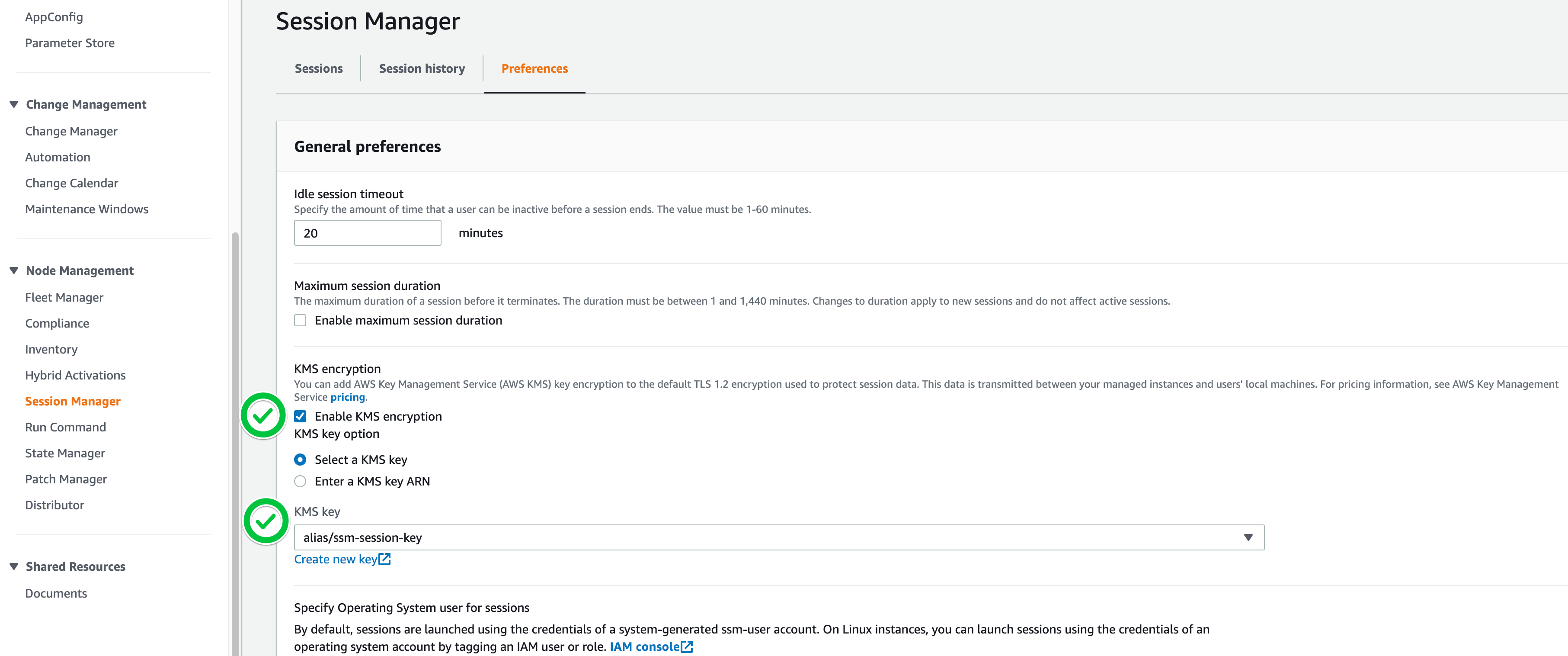Screen dimensions: 1568x656
Task: Open the Session history tab
Action: pos(421,68)
